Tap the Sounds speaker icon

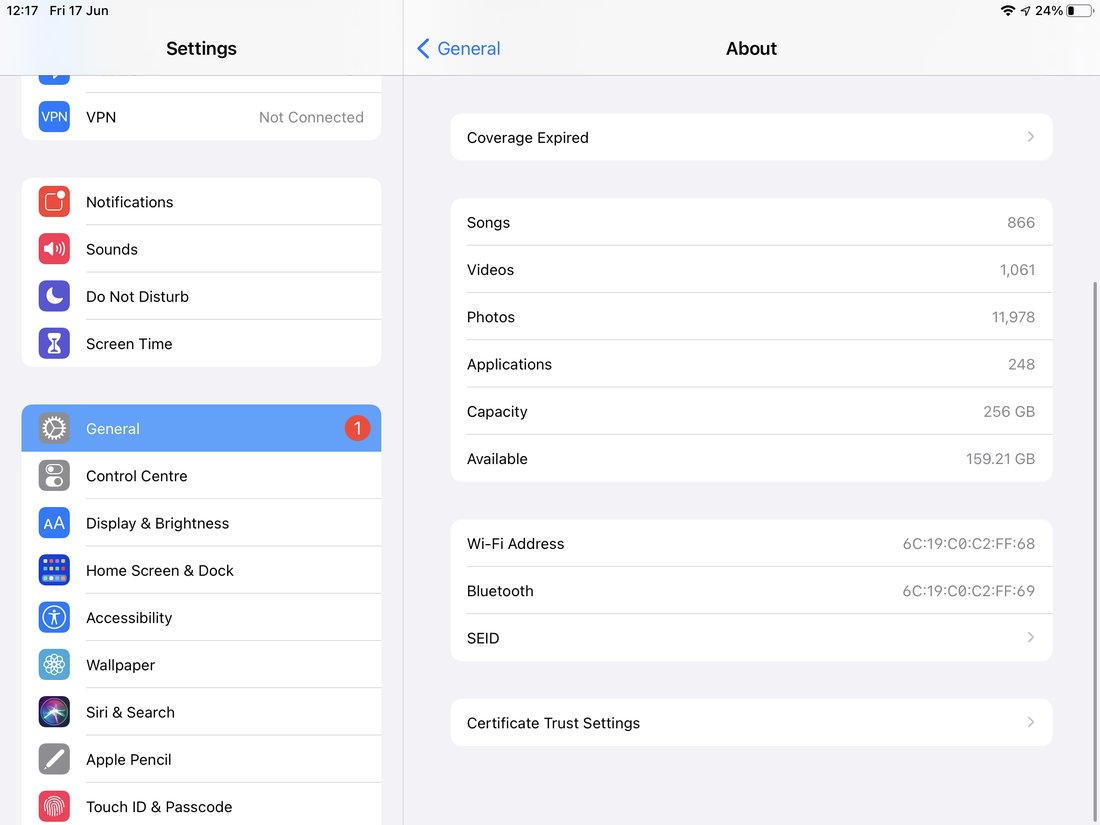click(x=54, y=249)
